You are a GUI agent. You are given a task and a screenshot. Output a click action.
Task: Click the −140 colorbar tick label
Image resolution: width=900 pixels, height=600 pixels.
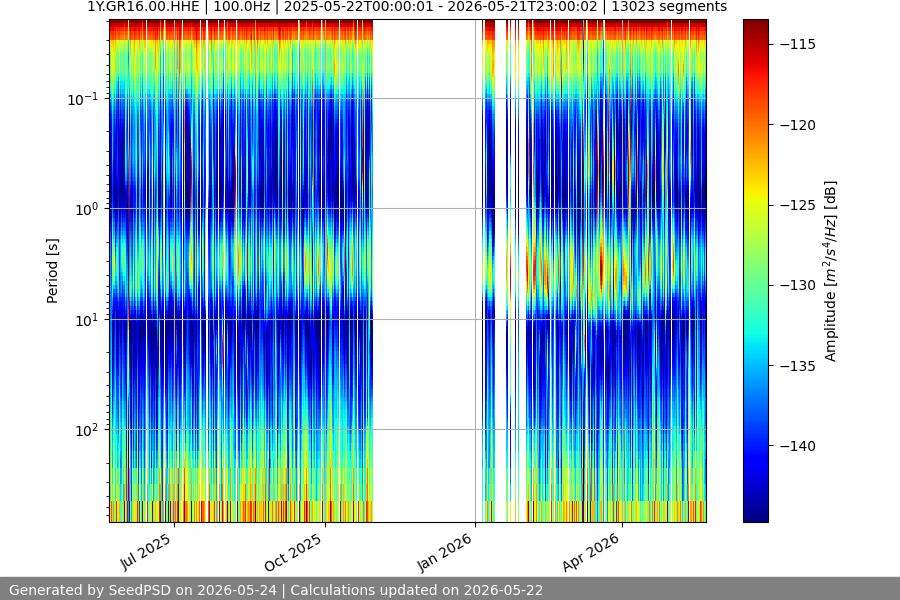(x=798, y=446)
